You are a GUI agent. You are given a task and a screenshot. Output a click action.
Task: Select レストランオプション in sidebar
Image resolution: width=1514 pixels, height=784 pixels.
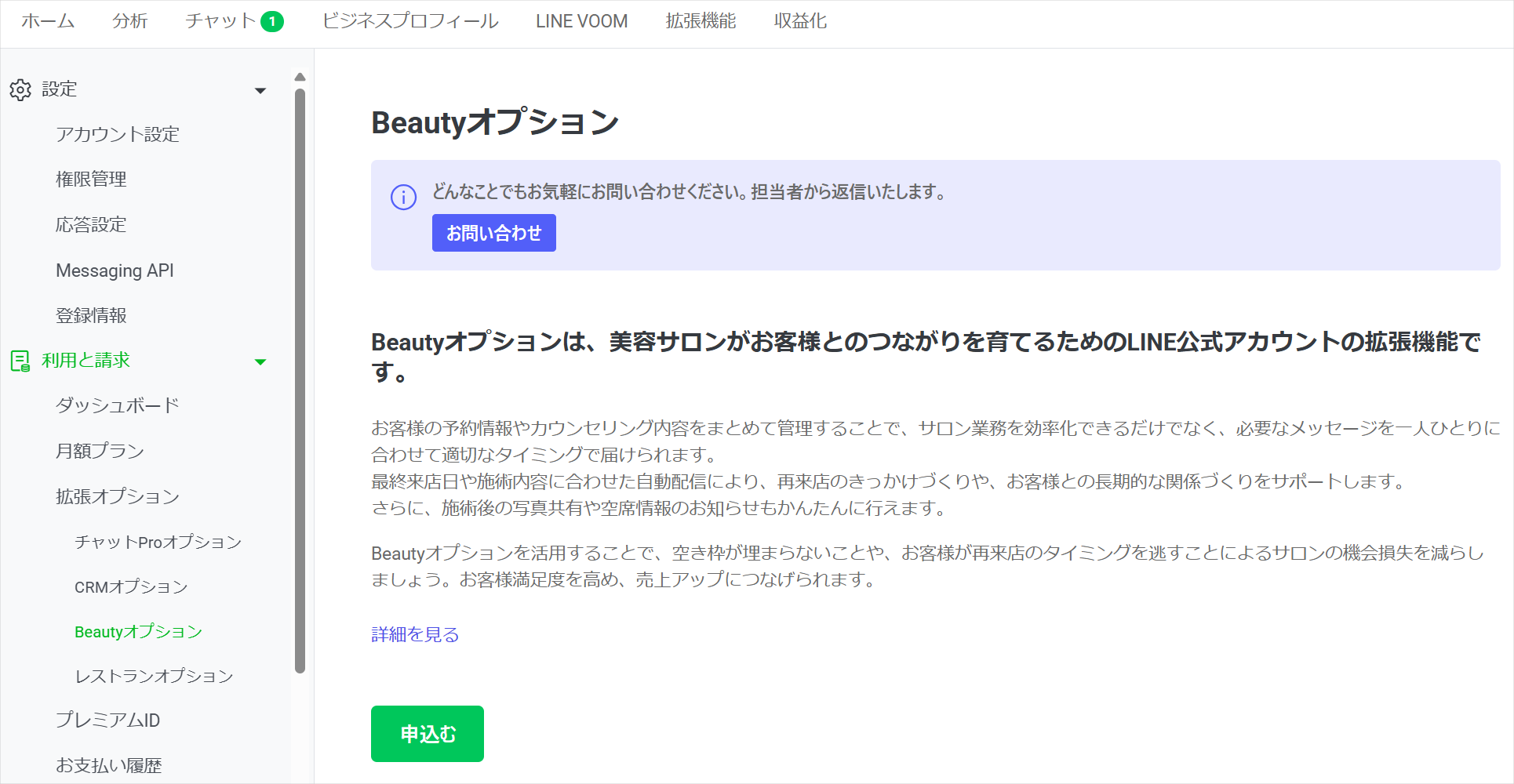154,676
